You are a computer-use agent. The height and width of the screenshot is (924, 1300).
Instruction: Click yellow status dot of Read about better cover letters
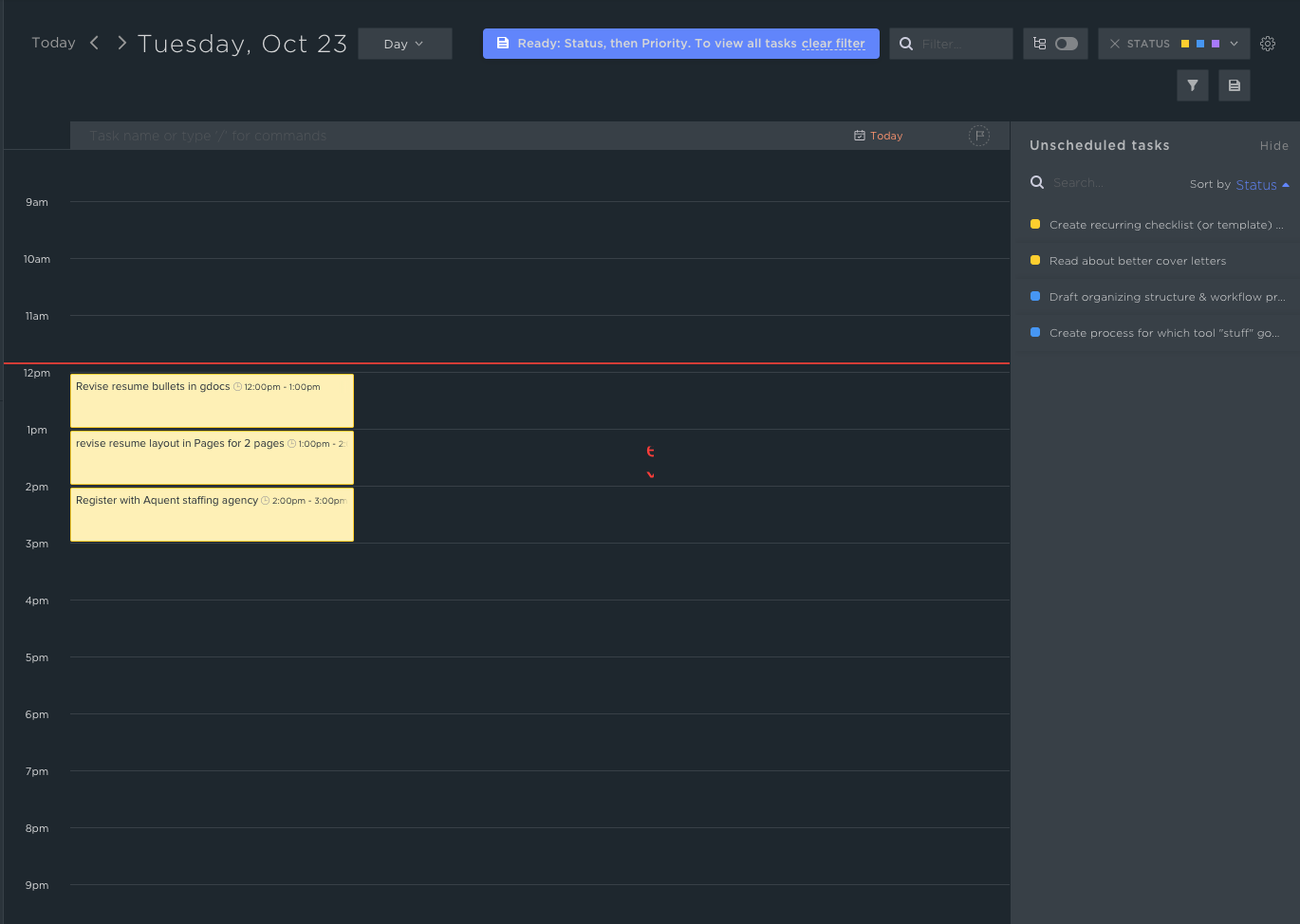[x=1035, y=260]
